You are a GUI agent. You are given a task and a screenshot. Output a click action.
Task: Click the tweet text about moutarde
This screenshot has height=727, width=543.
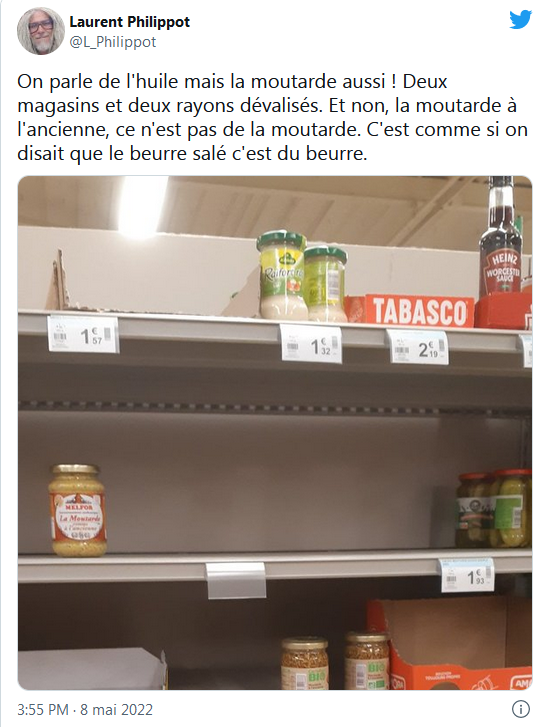(x=272, y=117)
